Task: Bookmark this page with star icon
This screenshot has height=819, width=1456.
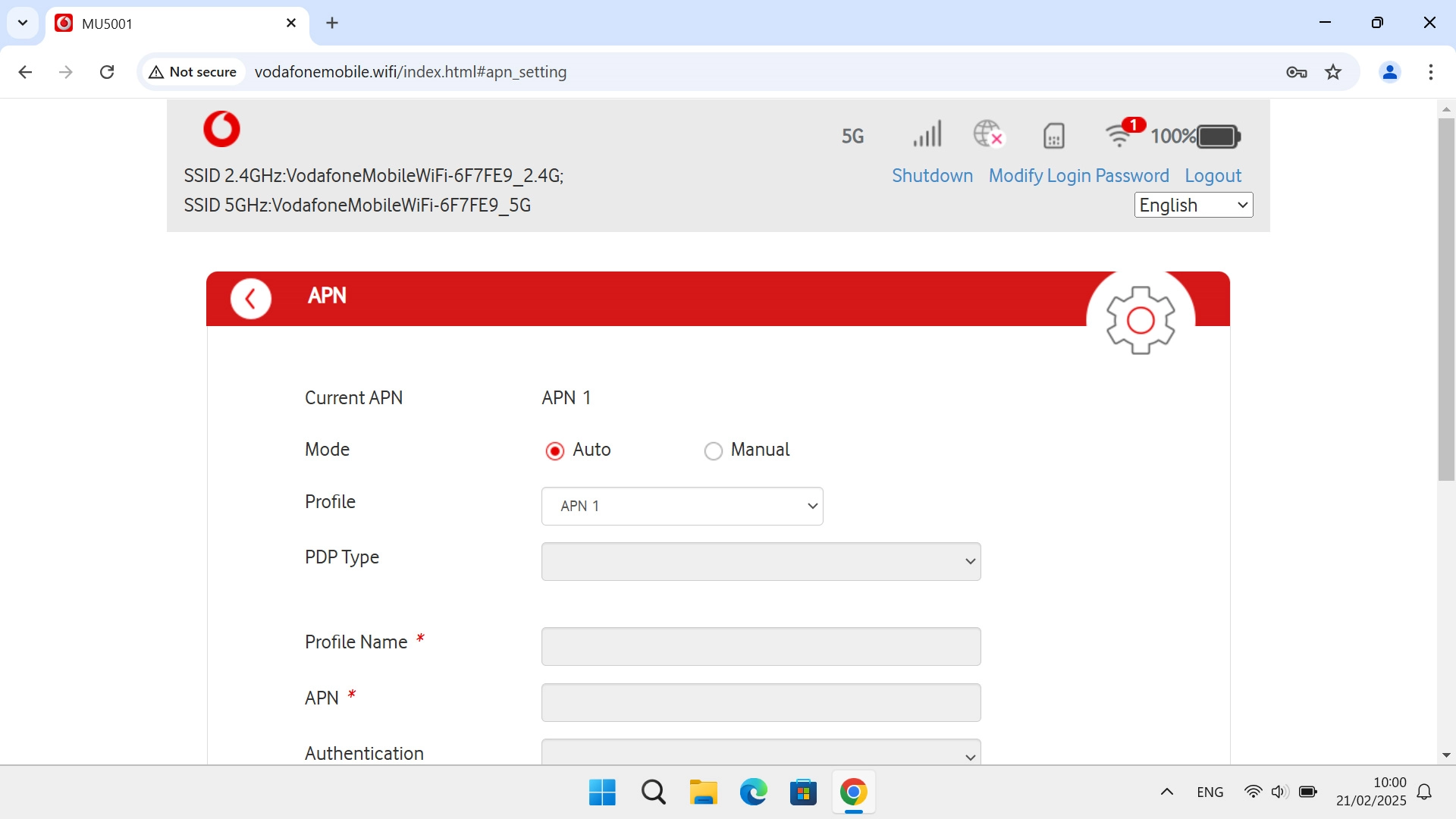Action: 1332,72
